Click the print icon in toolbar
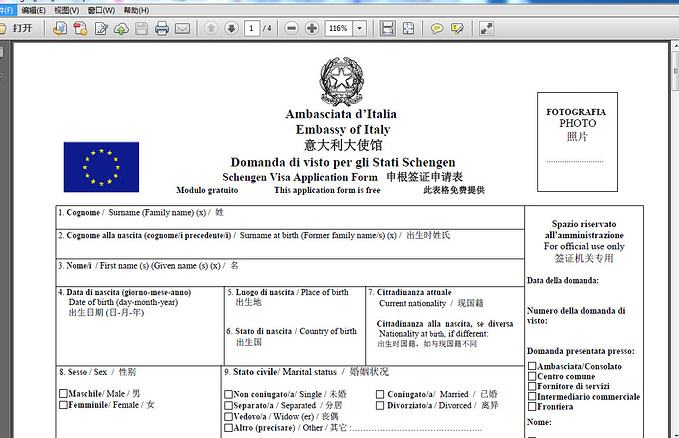Viewport: 679px width, 438px height. pyautogui.click(x=162, y=28)
